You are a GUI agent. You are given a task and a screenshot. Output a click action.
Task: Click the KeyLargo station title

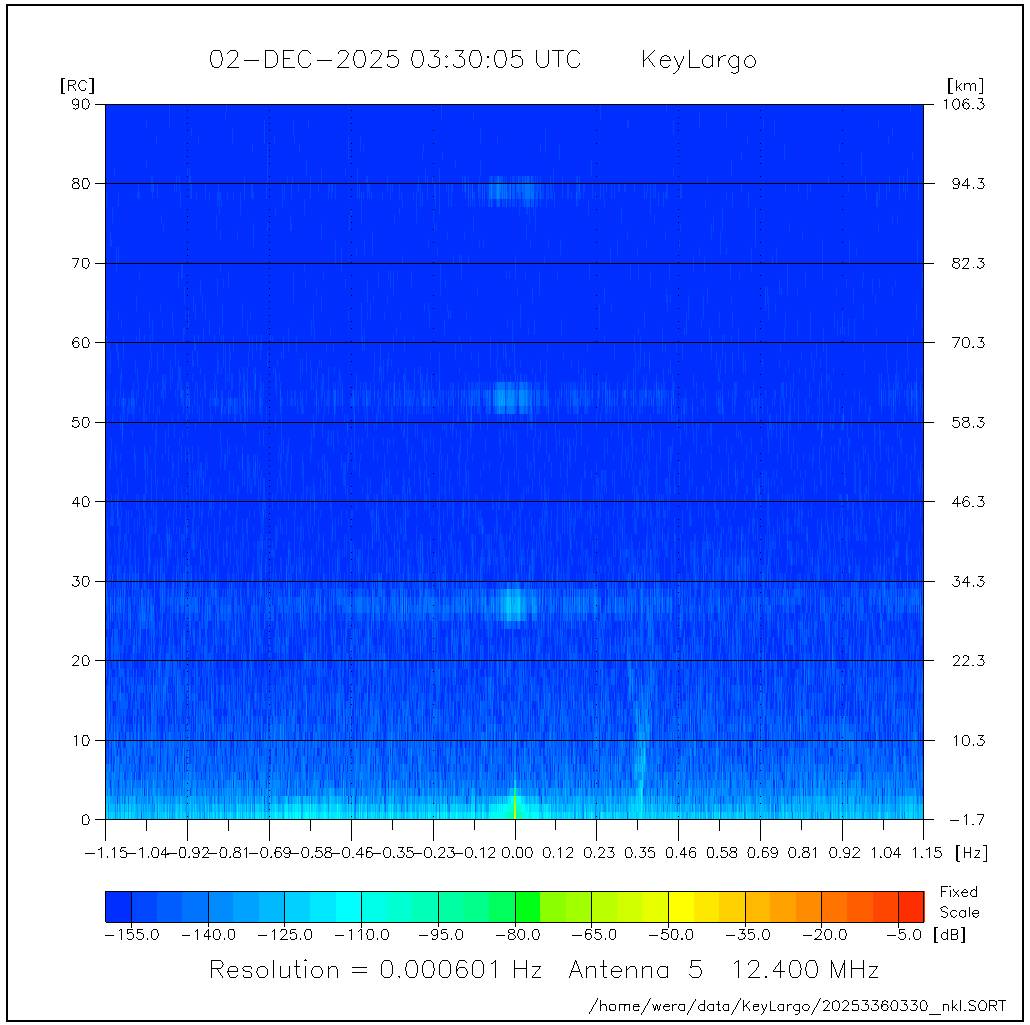[x=698, y=60]
